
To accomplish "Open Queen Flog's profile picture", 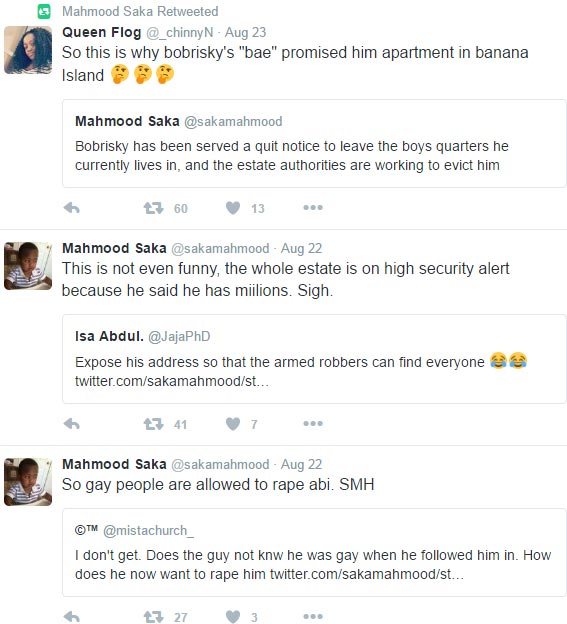I will 28,50.
